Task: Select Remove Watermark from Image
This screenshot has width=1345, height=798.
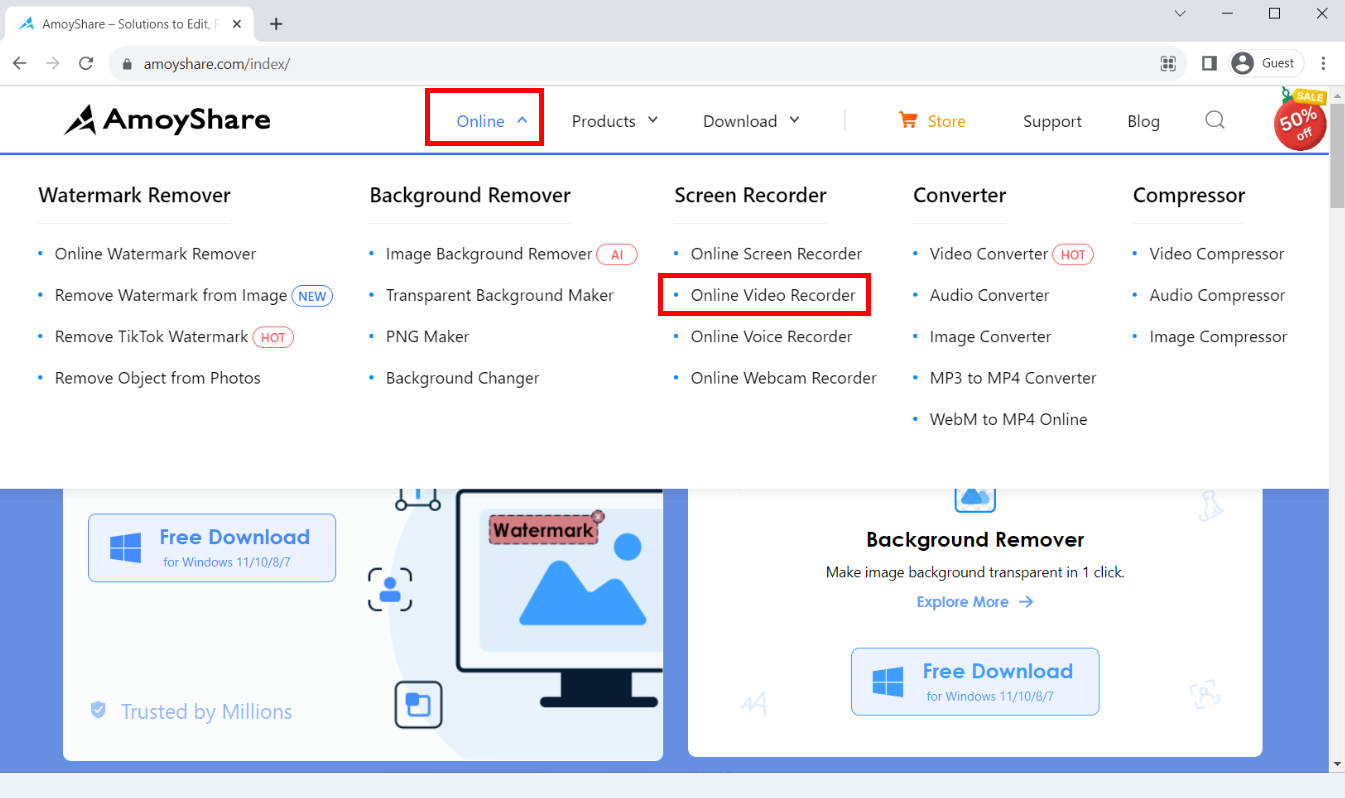Action: tap(171, 295)
